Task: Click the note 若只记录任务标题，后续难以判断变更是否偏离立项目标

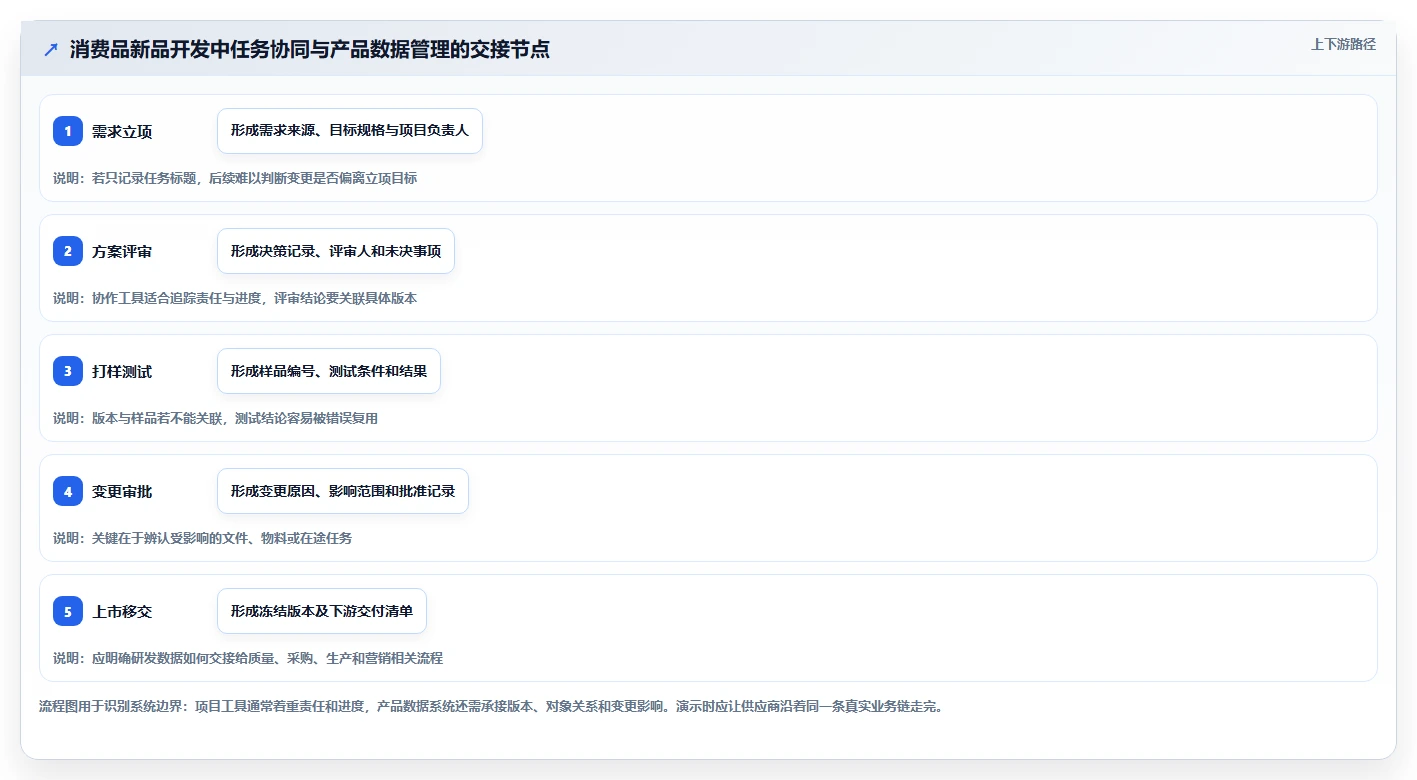Action: point(254,178)
